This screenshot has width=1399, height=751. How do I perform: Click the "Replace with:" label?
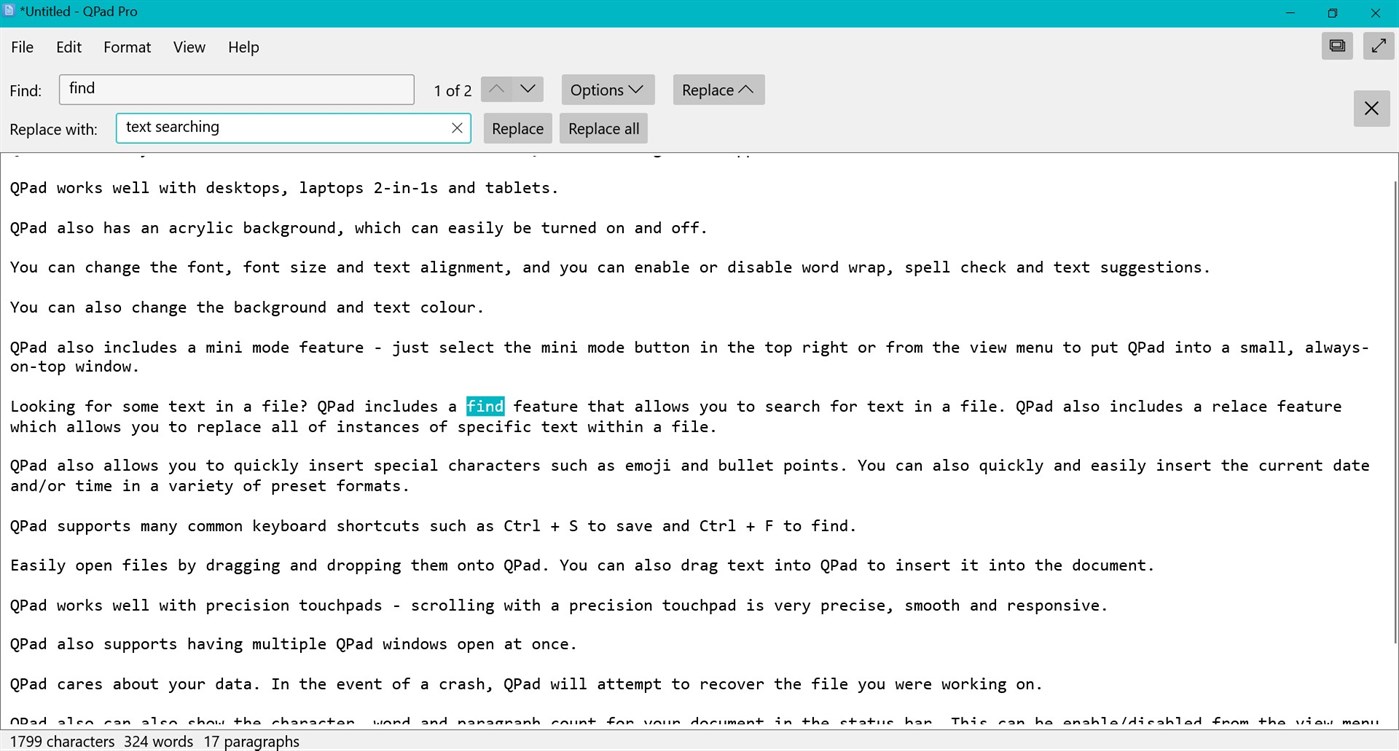click(x=54, y=129)
